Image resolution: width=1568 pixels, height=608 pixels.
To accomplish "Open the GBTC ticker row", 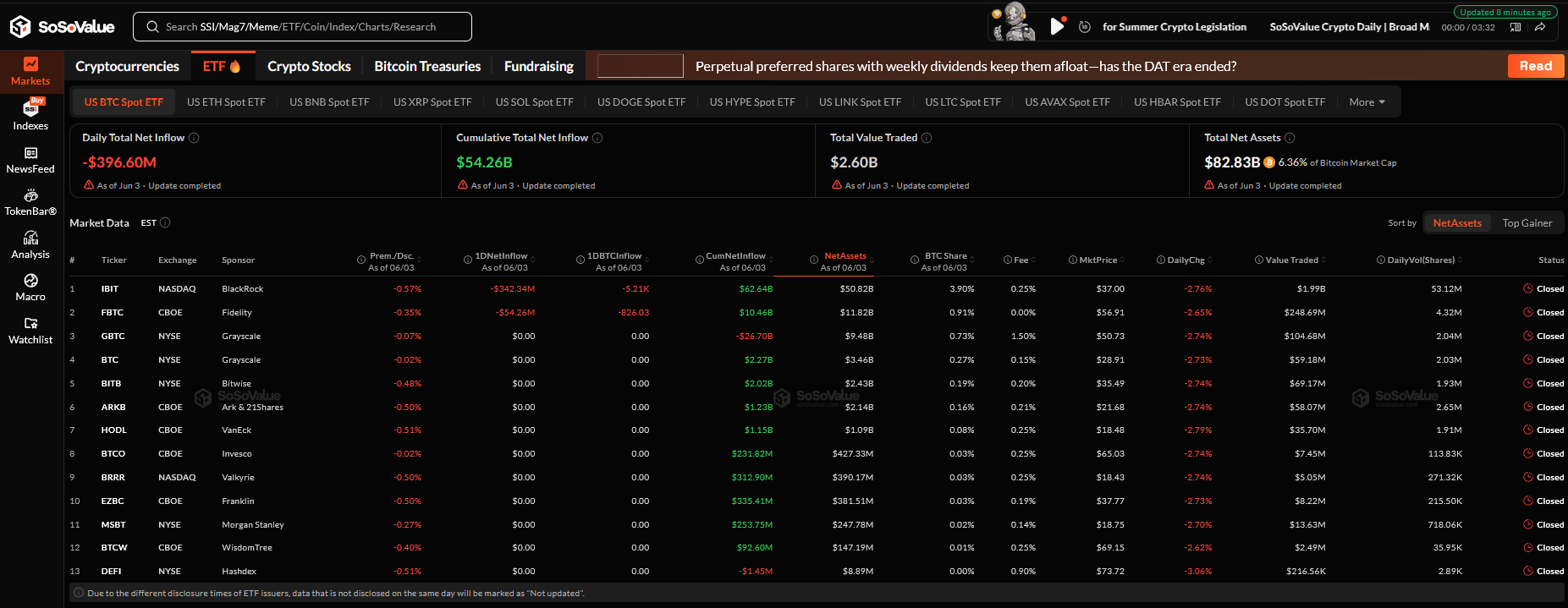I will pyautogui.click(x=817, y=337).
